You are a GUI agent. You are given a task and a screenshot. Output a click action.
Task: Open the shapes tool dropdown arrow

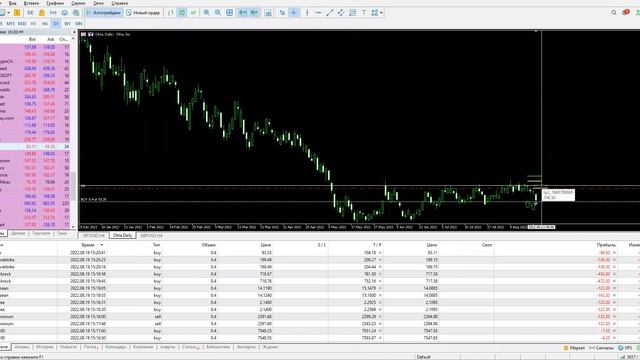[x=381, y=13]
